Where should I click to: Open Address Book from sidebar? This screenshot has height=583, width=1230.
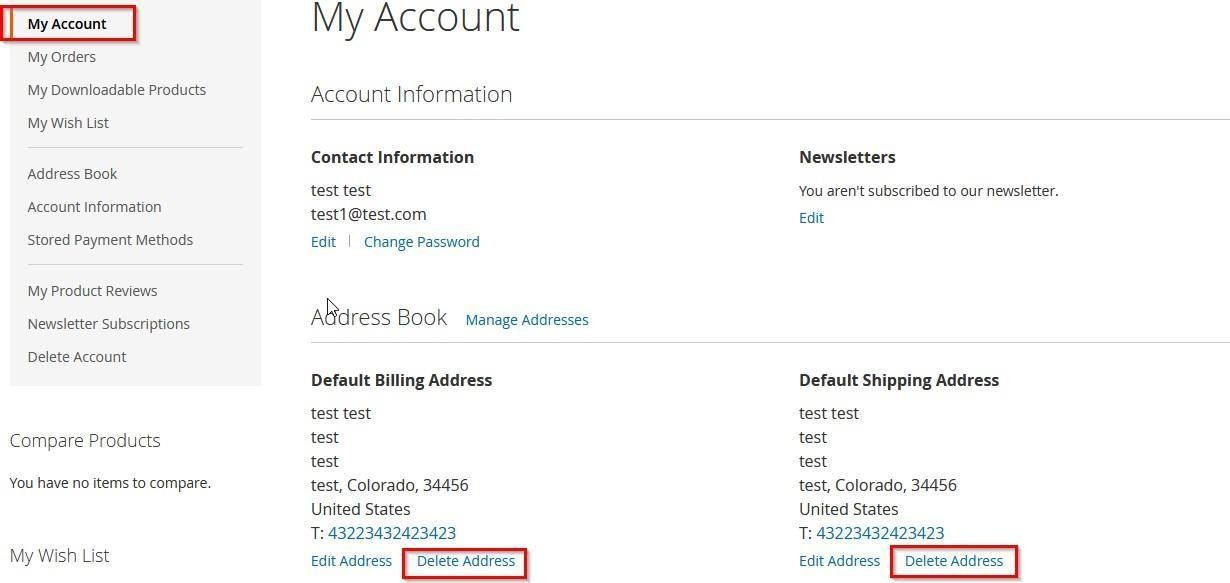tap(72, 174)
